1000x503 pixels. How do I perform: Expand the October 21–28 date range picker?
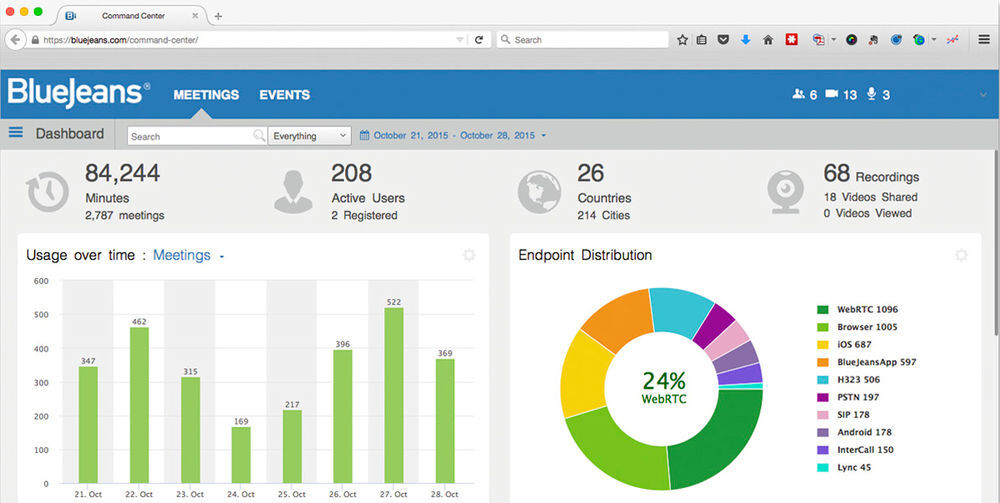click(453, 135)
